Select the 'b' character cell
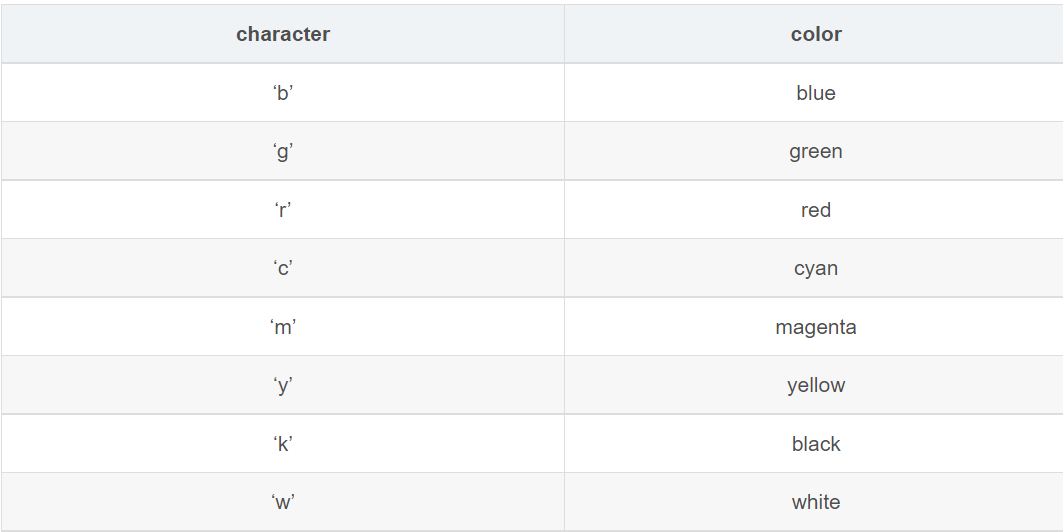The image size is (1063, 532). (x=283, y=93)
